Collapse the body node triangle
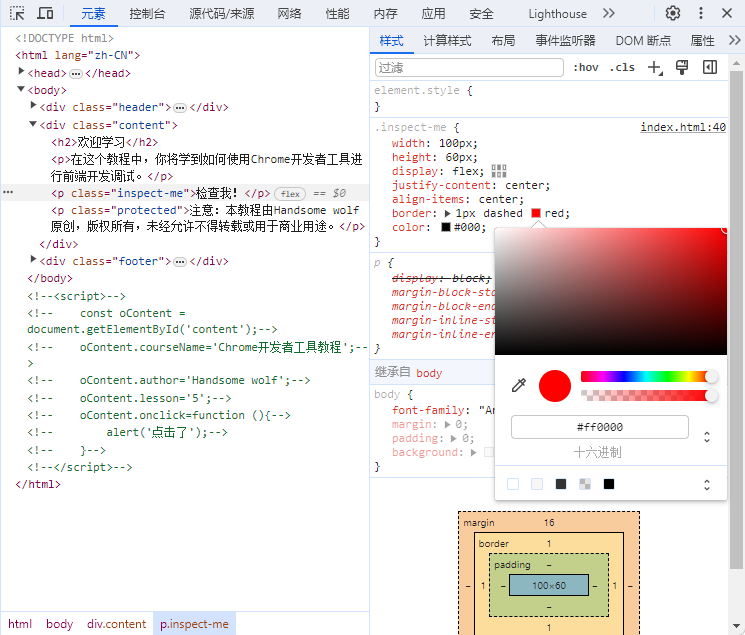This screenshot has height=635, width=745. [x=21, y=89]
